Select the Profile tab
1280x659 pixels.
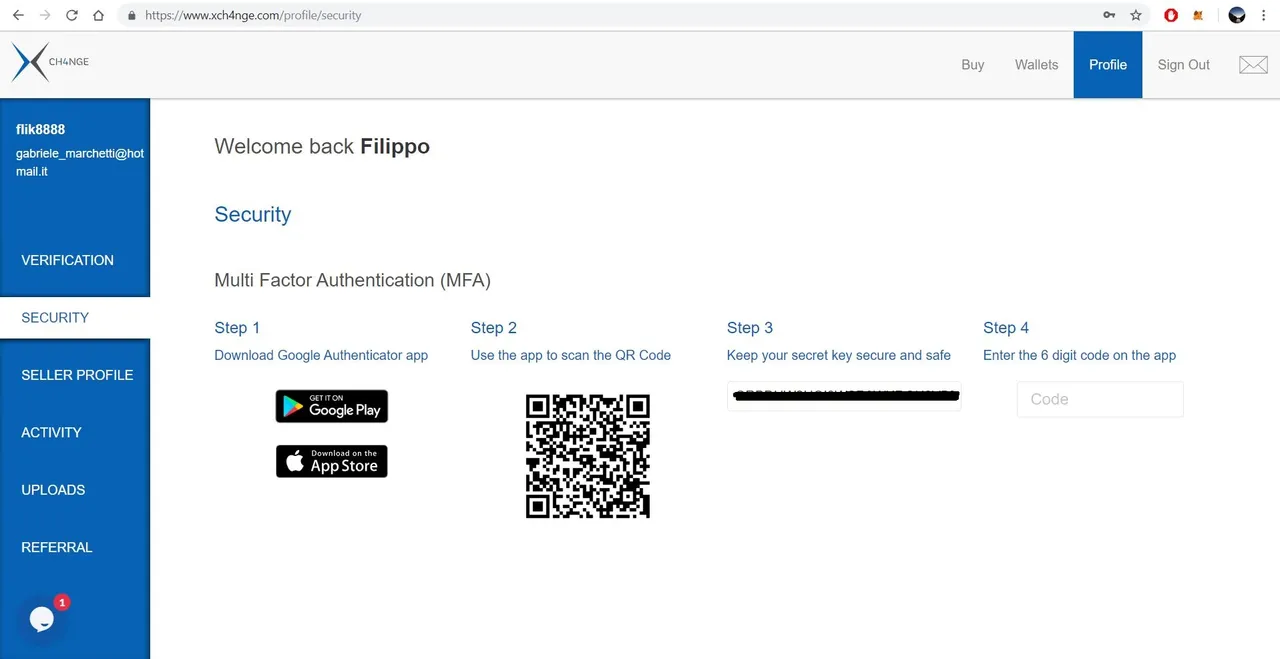pos(1108,65)
